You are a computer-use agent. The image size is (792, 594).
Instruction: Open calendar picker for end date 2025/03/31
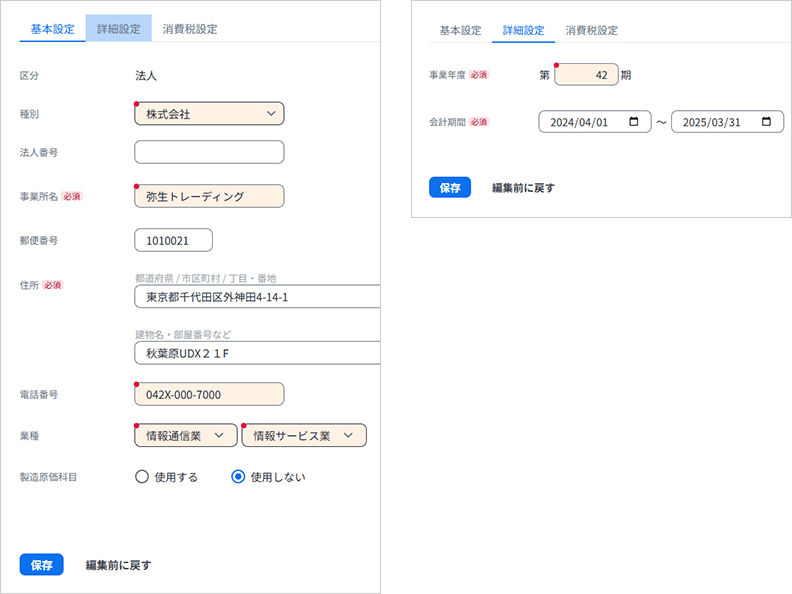click(766, 122)
